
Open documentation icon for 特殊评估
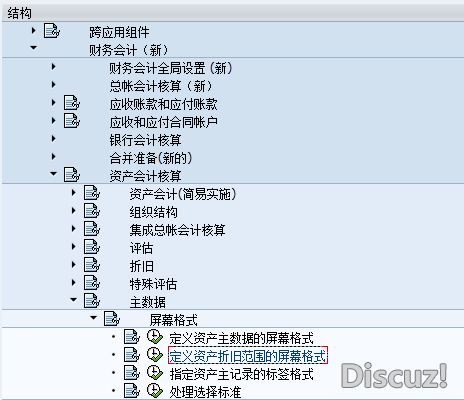click(92, 283)
